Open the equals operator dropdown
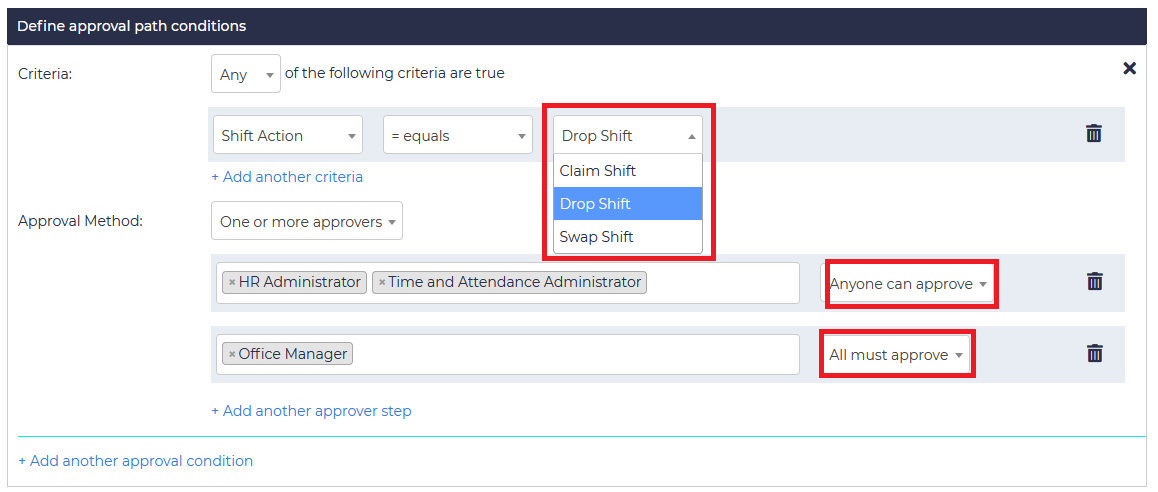Screen dimensions: 1158x492 click(457, 136)
